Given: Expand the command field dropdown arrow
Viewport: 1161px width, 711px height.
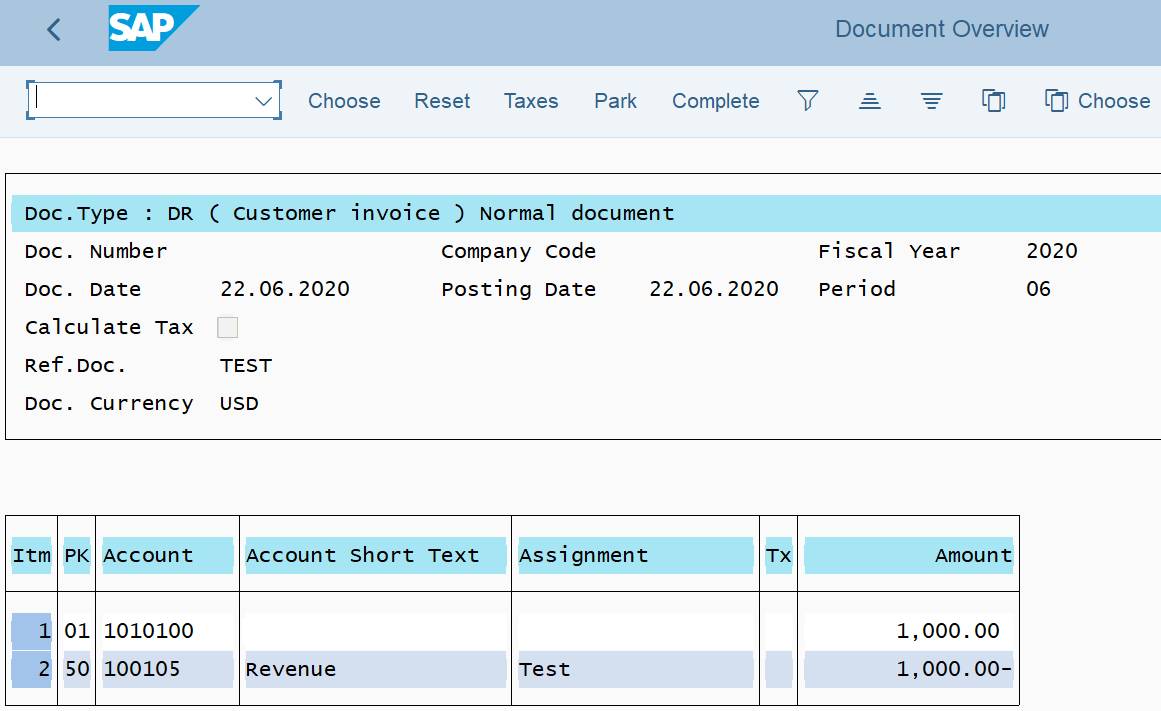Looking at the screenshot, I should [263, 101].
